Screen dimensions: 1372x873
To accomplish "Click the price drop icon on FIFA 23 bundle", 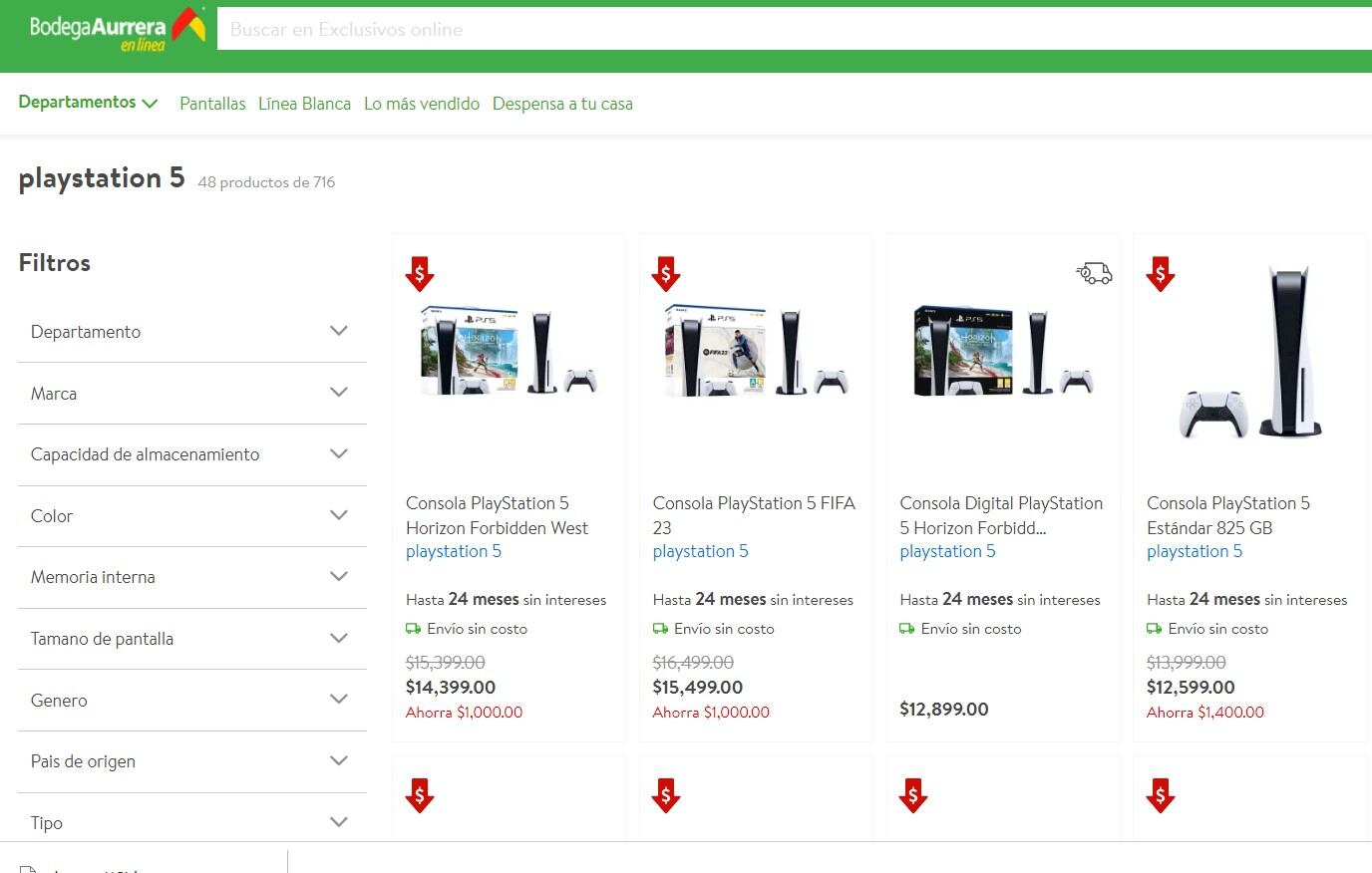I will [666, 273].
